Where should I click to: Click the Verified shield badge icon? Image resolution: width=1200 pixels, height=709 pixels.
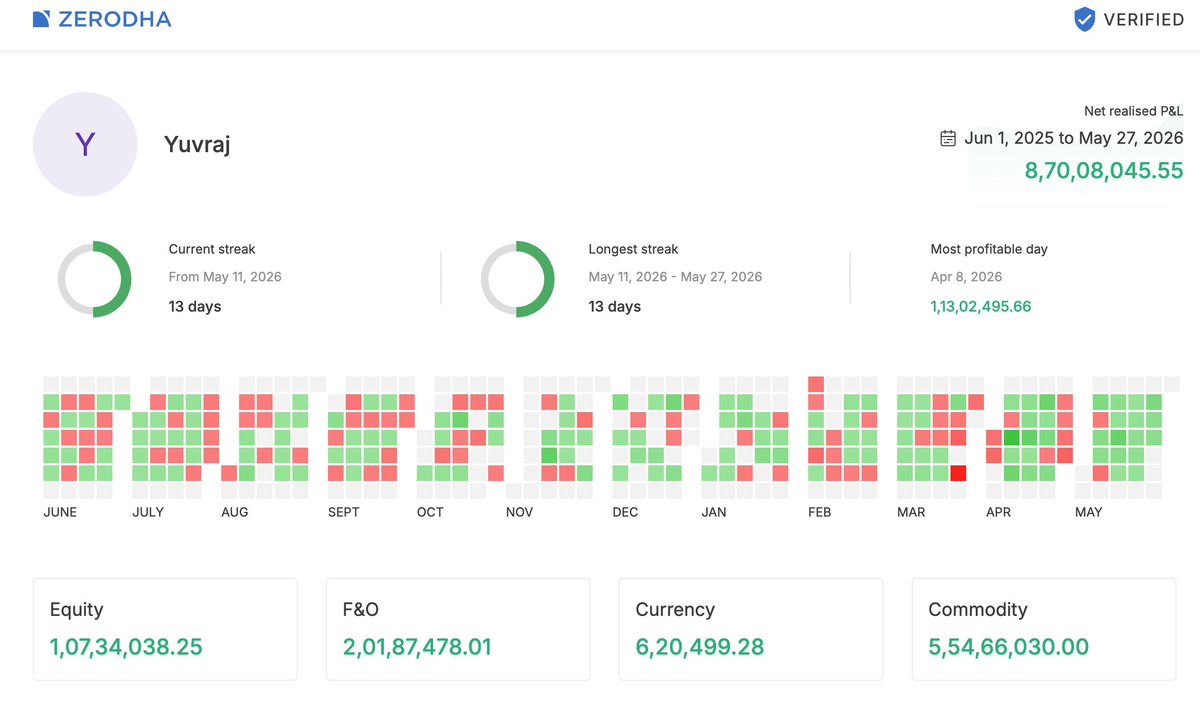1084,19
